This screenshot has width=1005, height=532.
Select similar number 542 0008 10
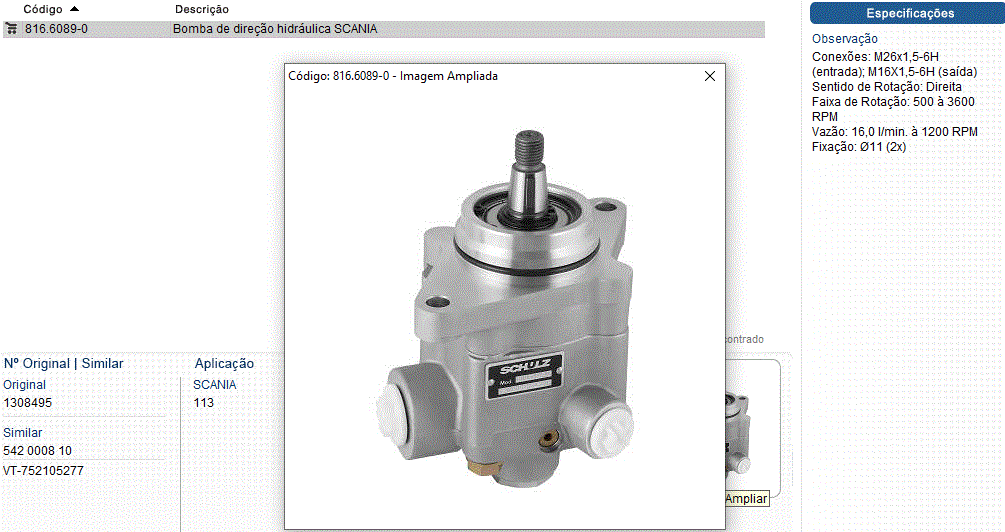37,451
